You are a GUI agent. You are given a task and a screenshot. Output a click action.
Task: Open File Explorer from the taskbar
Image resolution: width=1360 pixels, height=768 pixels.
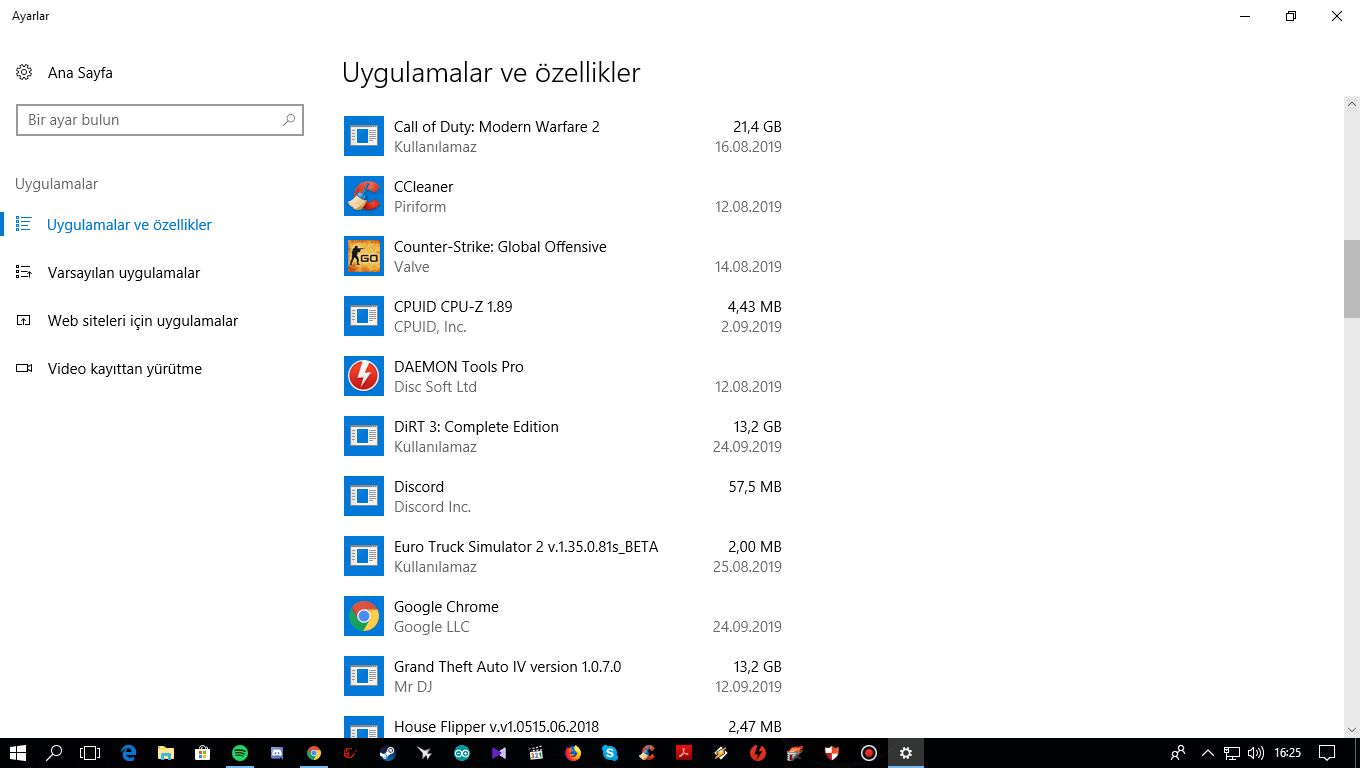point(165,753)
